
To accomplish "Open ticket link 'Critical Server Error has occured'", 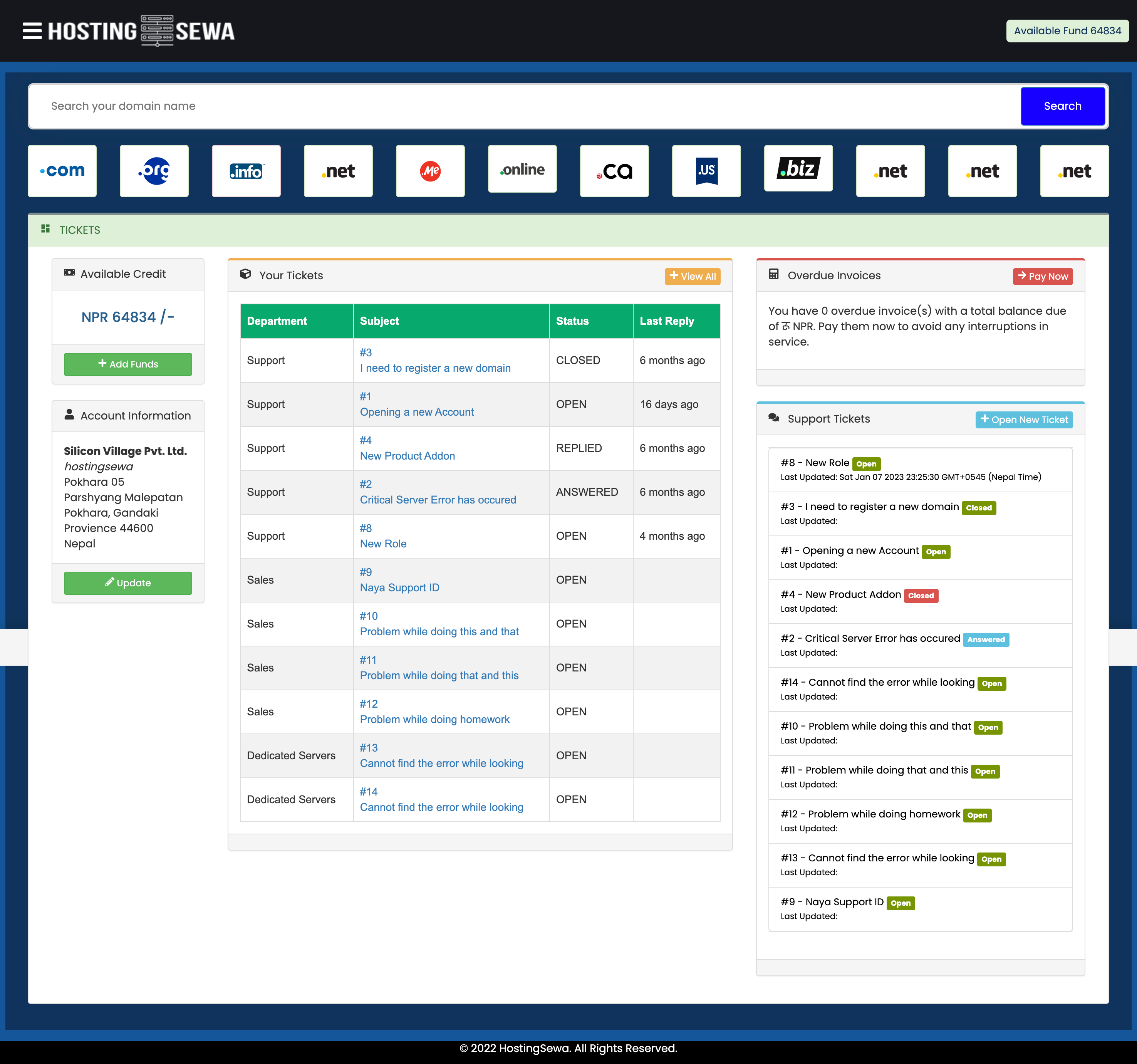I will [x=438, y=499].
